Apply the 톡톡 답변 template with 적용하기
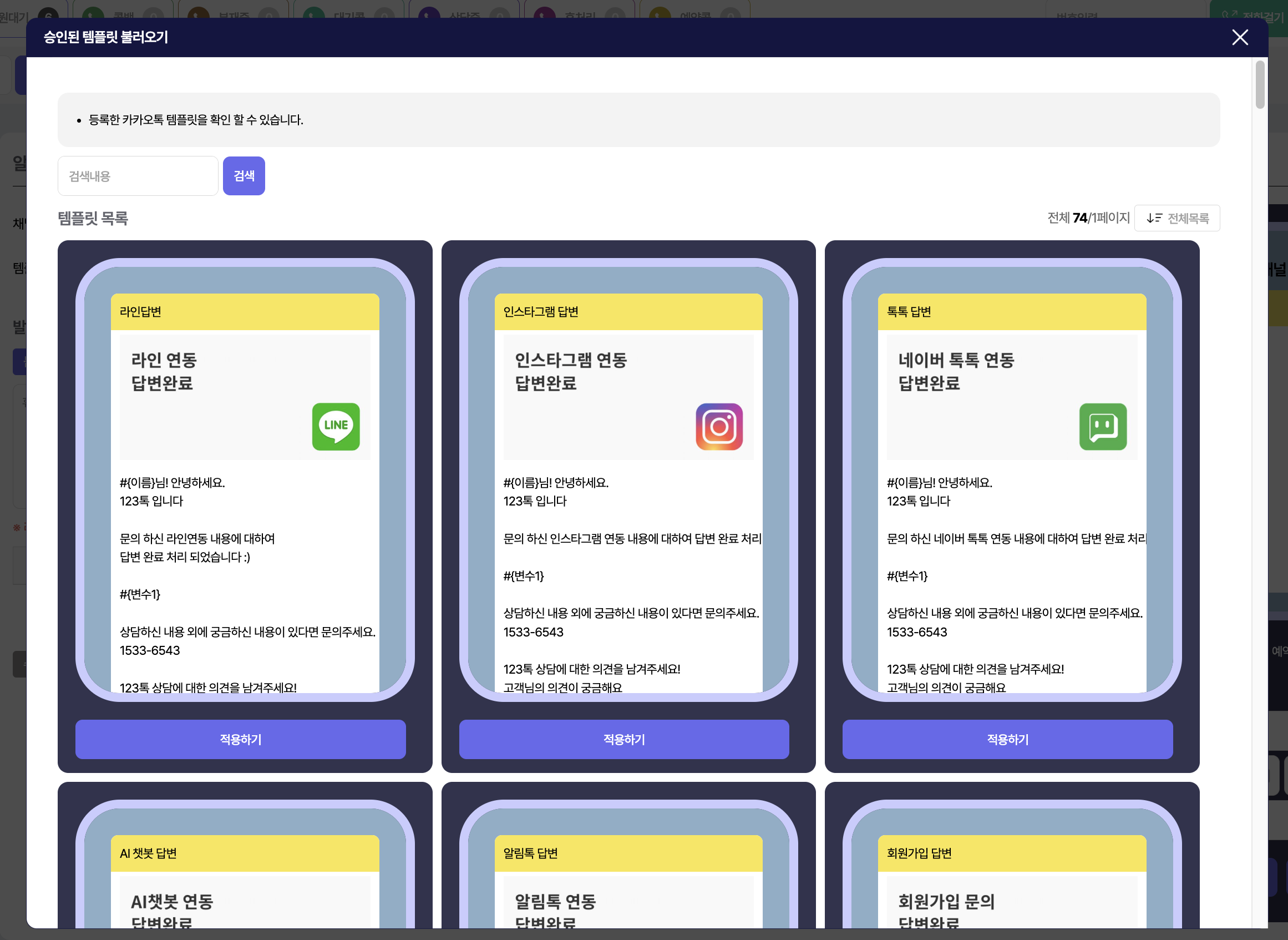The height and width of the screenshot is (940, 1288). point(1007,739)
